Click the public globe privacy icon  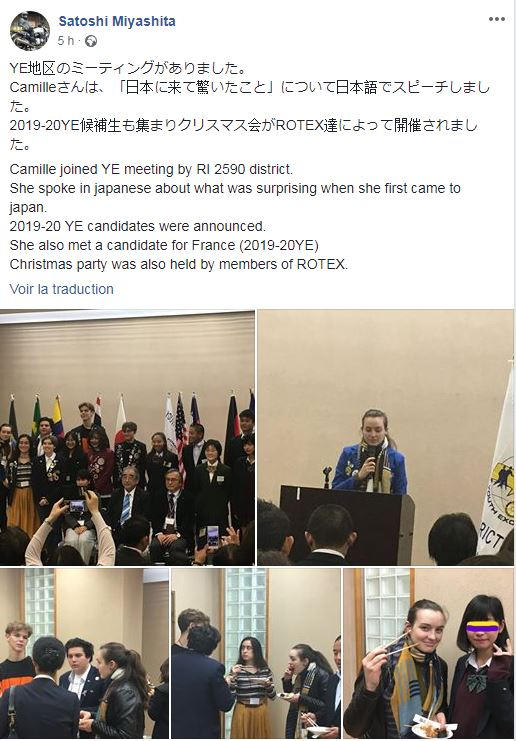point(91,41)
